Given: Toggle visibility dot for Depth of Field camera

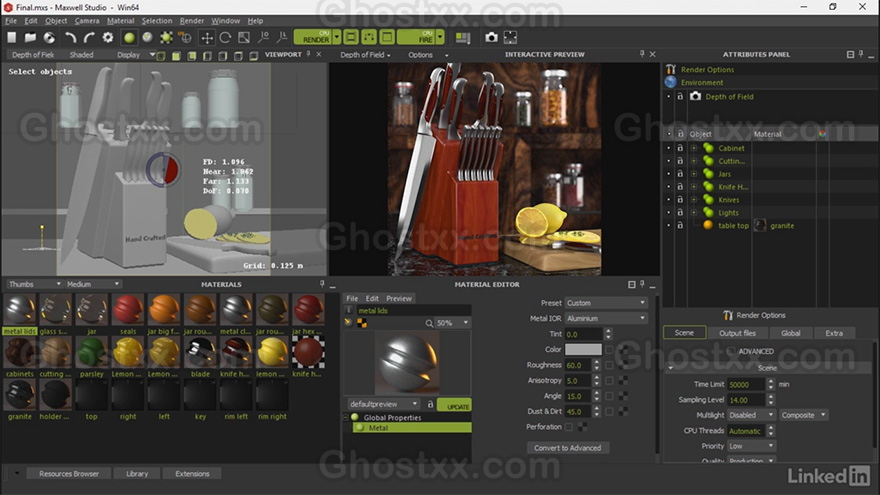Looking at the screenshot, I should tap(668, 97).
